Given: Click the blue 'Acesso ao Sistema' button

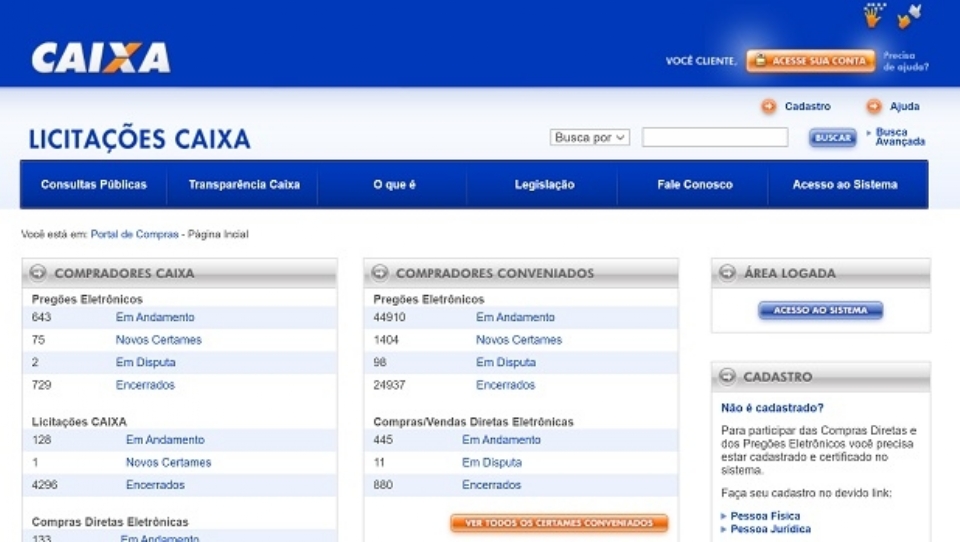Looking at the screenshot, I should [820, 311].
